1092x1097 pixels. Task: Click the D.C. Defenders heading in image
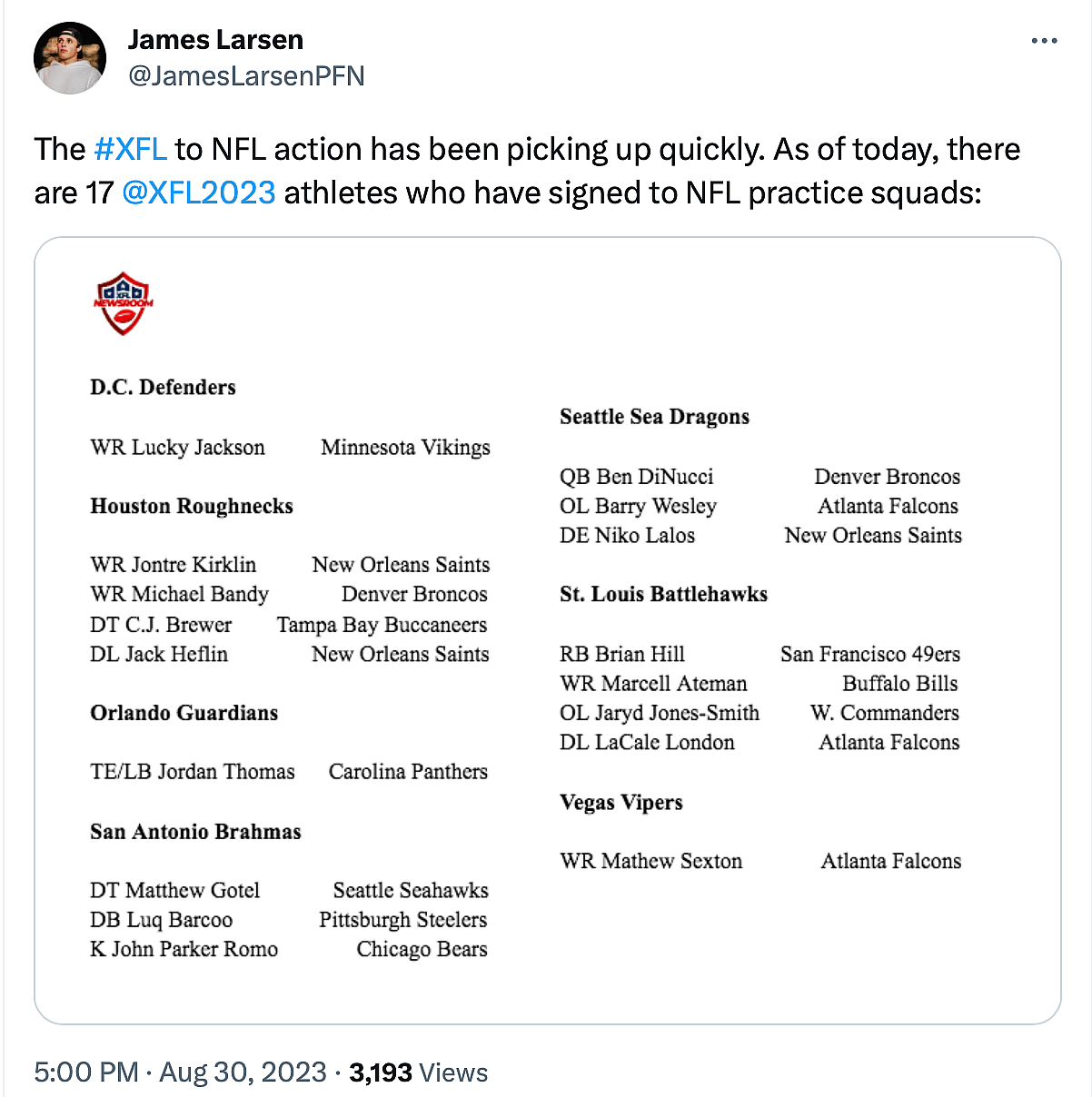coord(163,388)
